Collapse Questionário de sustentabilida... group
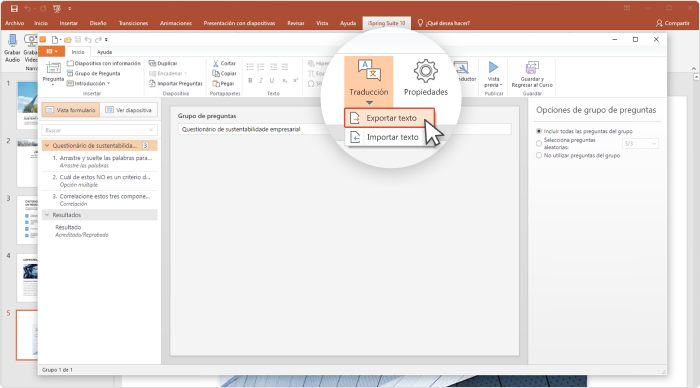Viewport: 700px width, 388px height. pyautogui.click(x=47, y=146)
